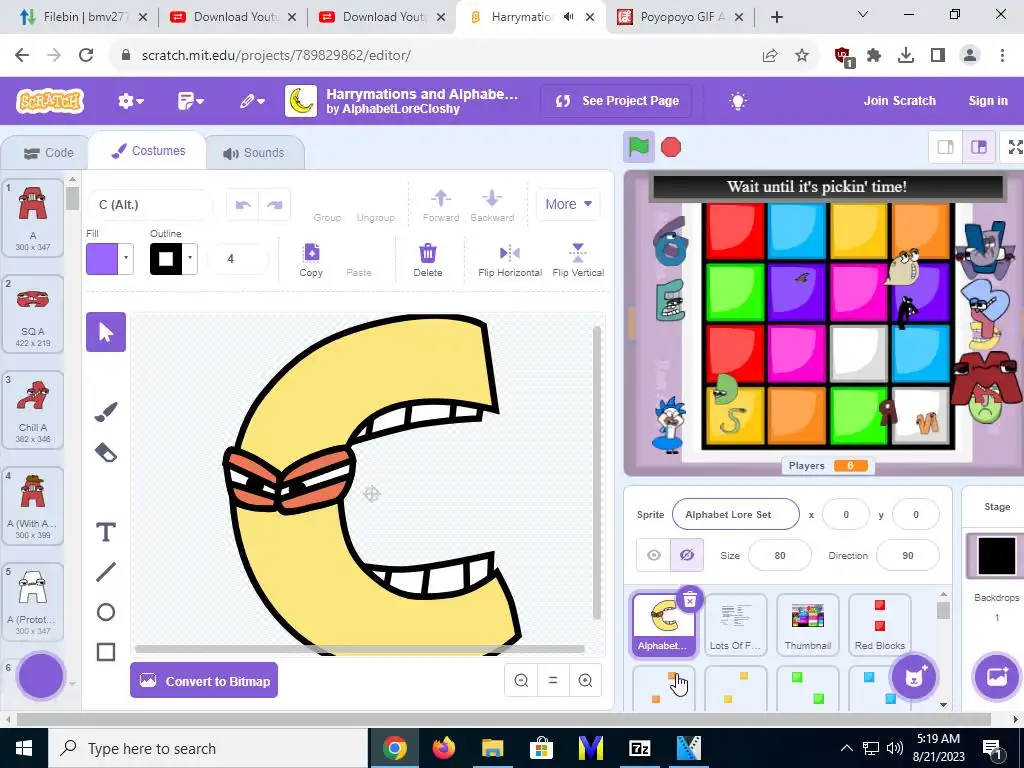
Task: Click Convert to Bitmap button
Action: (x=204, y=680)
